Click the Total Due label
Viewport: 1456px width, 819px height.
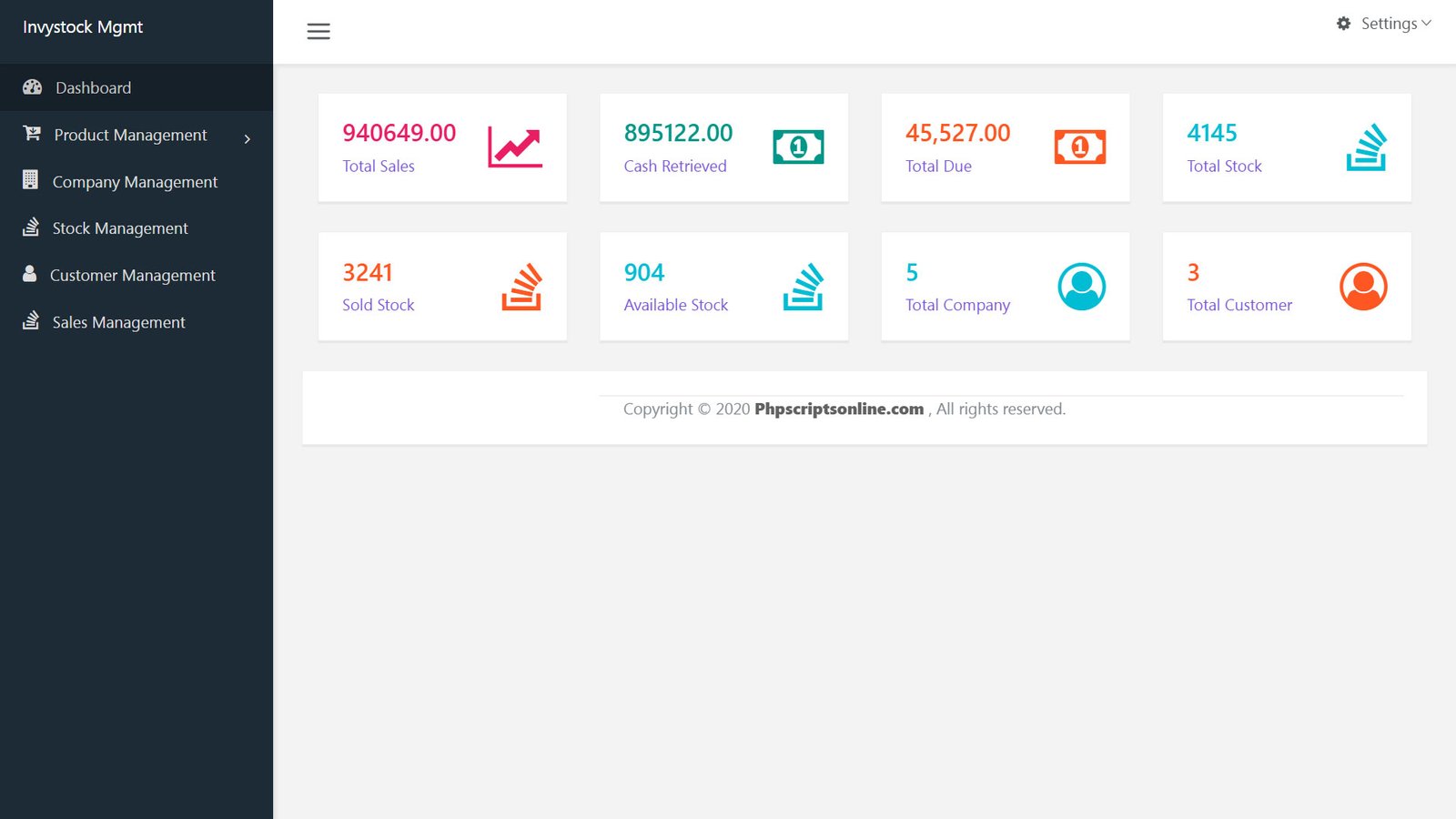[938, 166]
